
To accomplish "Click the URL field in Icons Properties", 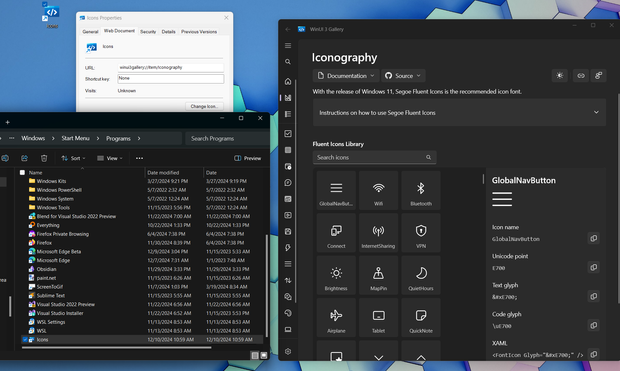I will coord(170,68).
